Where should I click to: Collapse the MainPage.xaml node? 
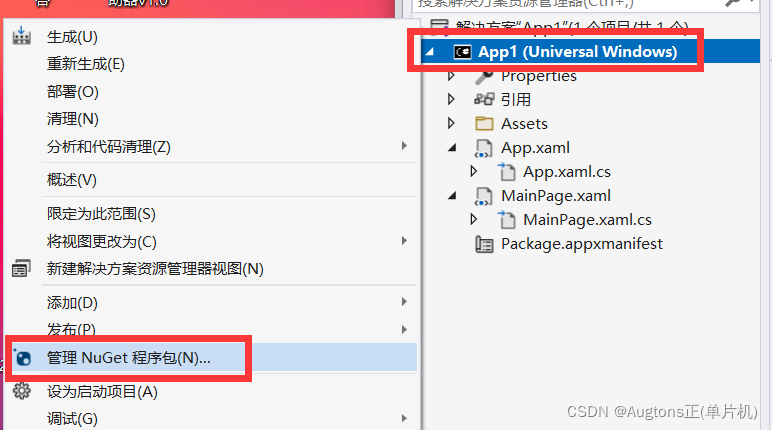[x=452, y=196]
